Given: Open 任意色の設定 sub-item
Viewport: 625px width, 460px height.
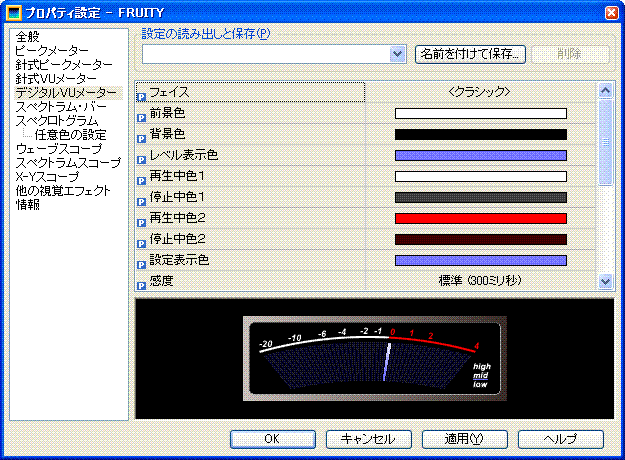Looking at the screenshot, I should coord(70,135).
